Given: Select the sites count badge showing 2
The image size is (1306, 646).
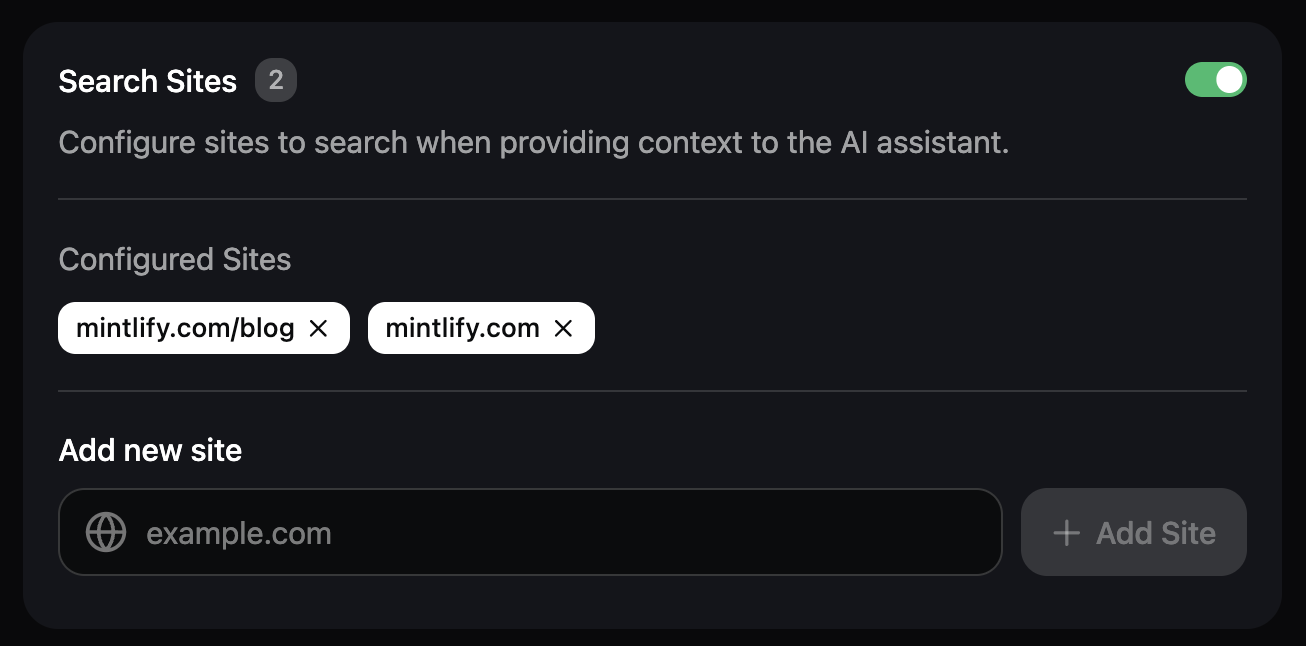Looking at the screenshot, I should [x=276, y=81].
